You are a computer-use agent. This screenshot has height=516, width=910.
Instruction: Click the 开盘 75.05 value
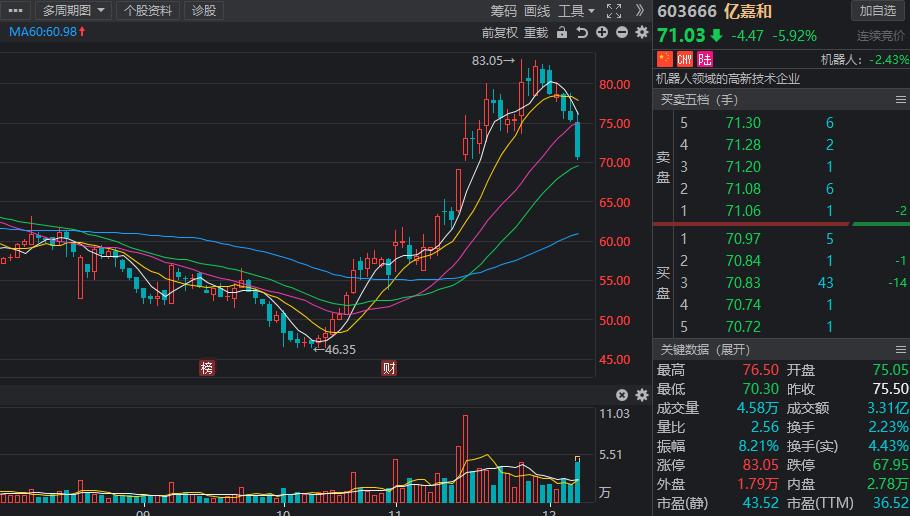(890, 370)
